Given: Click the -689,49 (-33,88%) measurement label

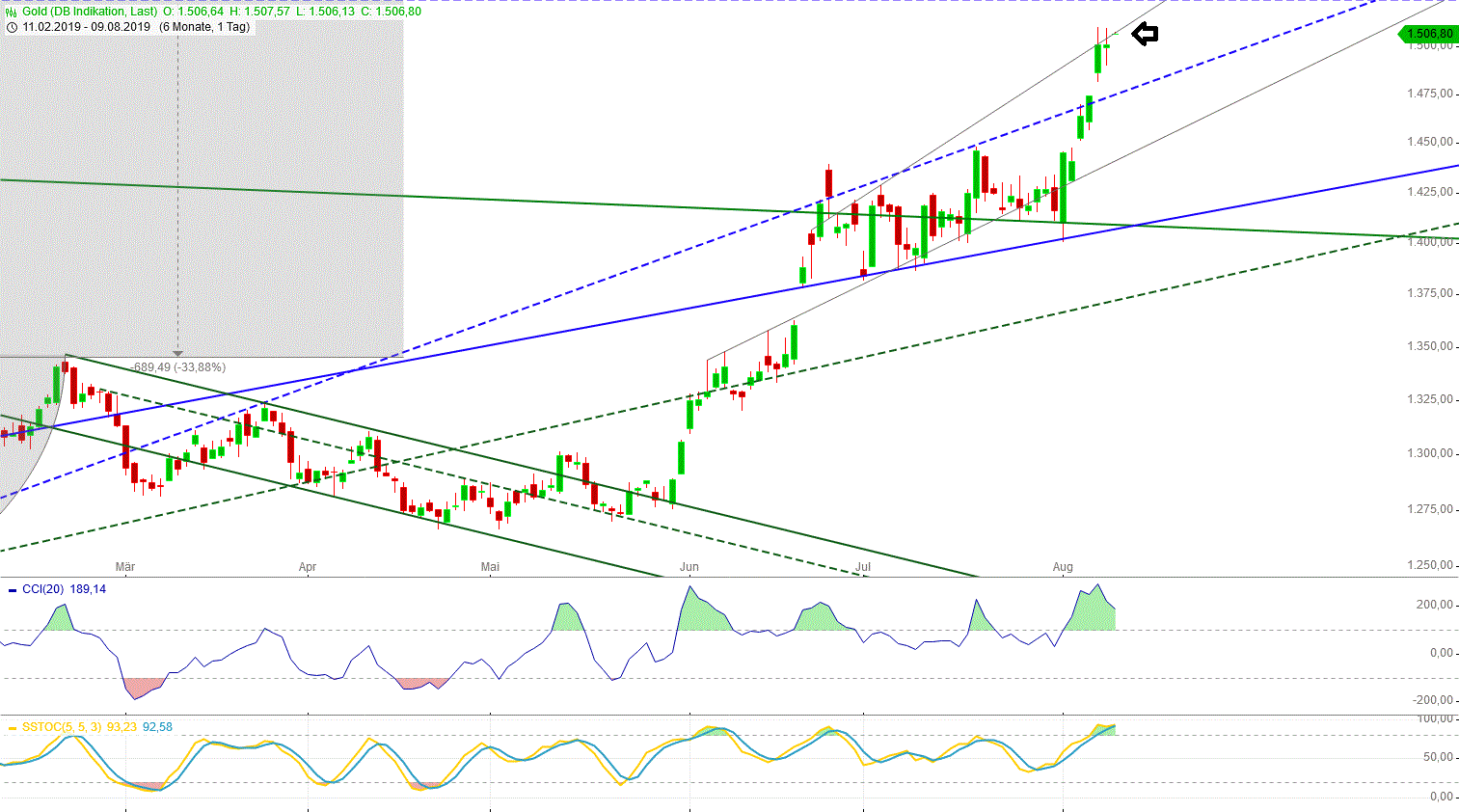Looking at the screenshot, I should pyautogui.click(x=178, y=367).
